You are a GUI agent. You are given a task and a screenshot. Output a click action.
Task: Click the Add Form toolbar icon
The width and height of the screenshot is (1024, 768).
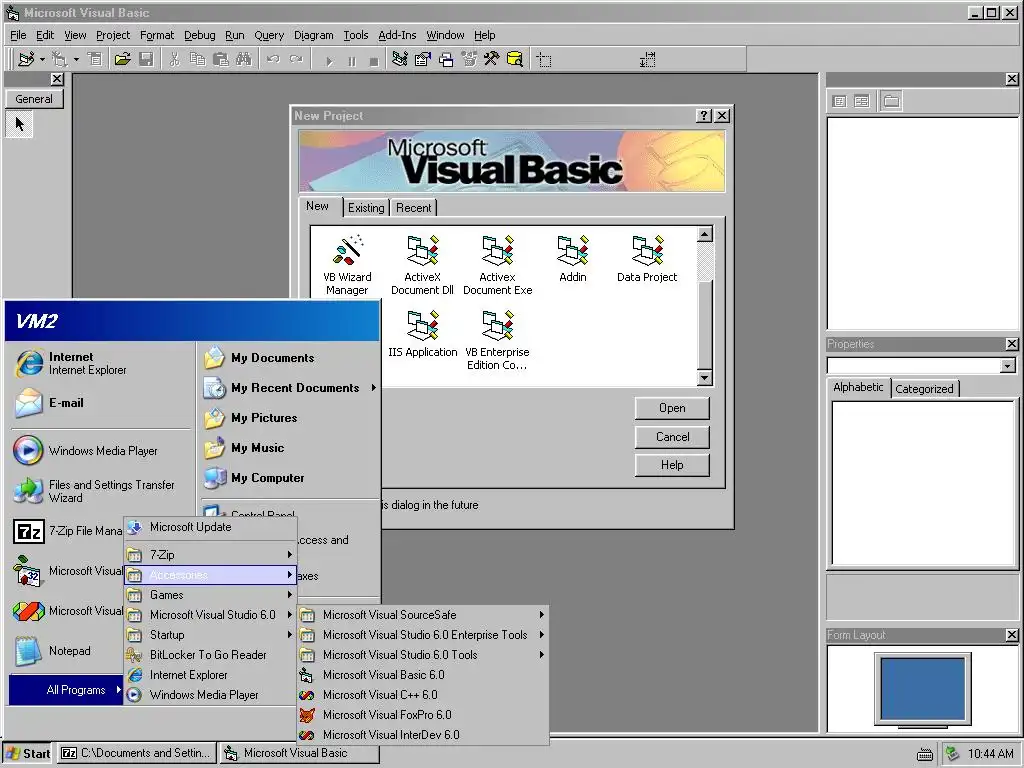pyautogui.click(x=59, y=59)
